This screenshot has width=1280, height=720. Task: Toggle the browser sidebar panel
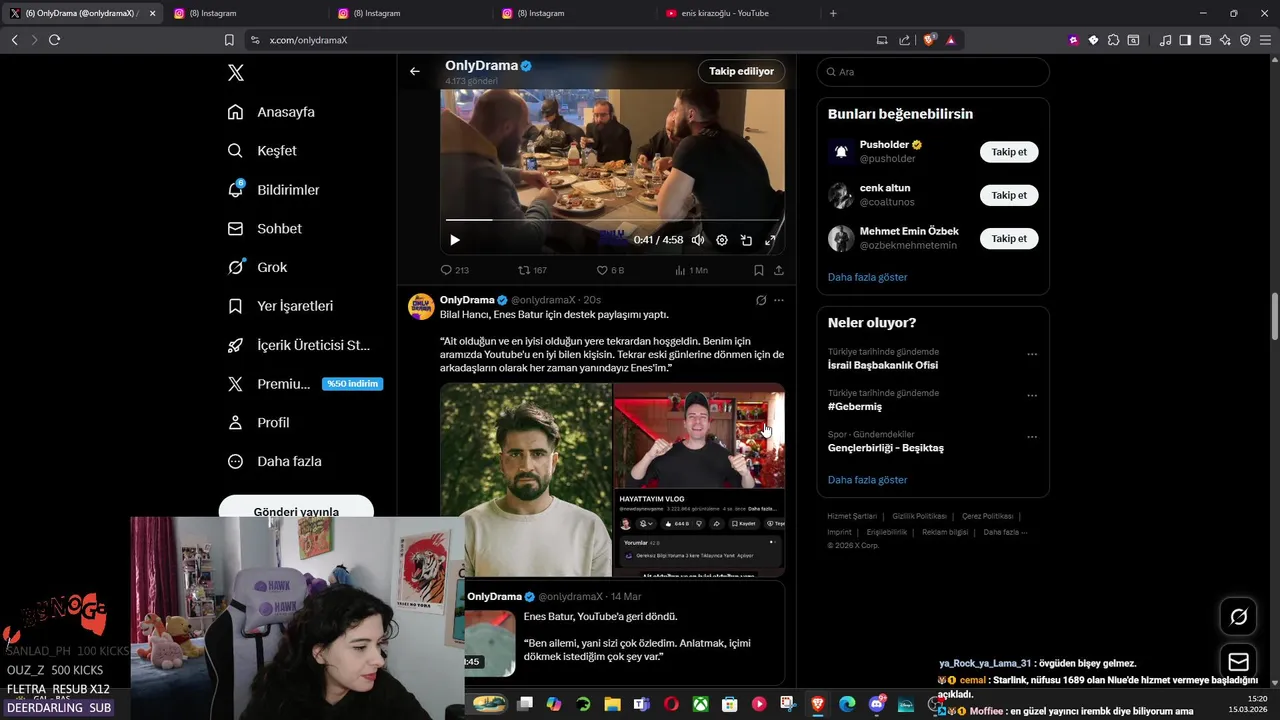(1185, 40)
